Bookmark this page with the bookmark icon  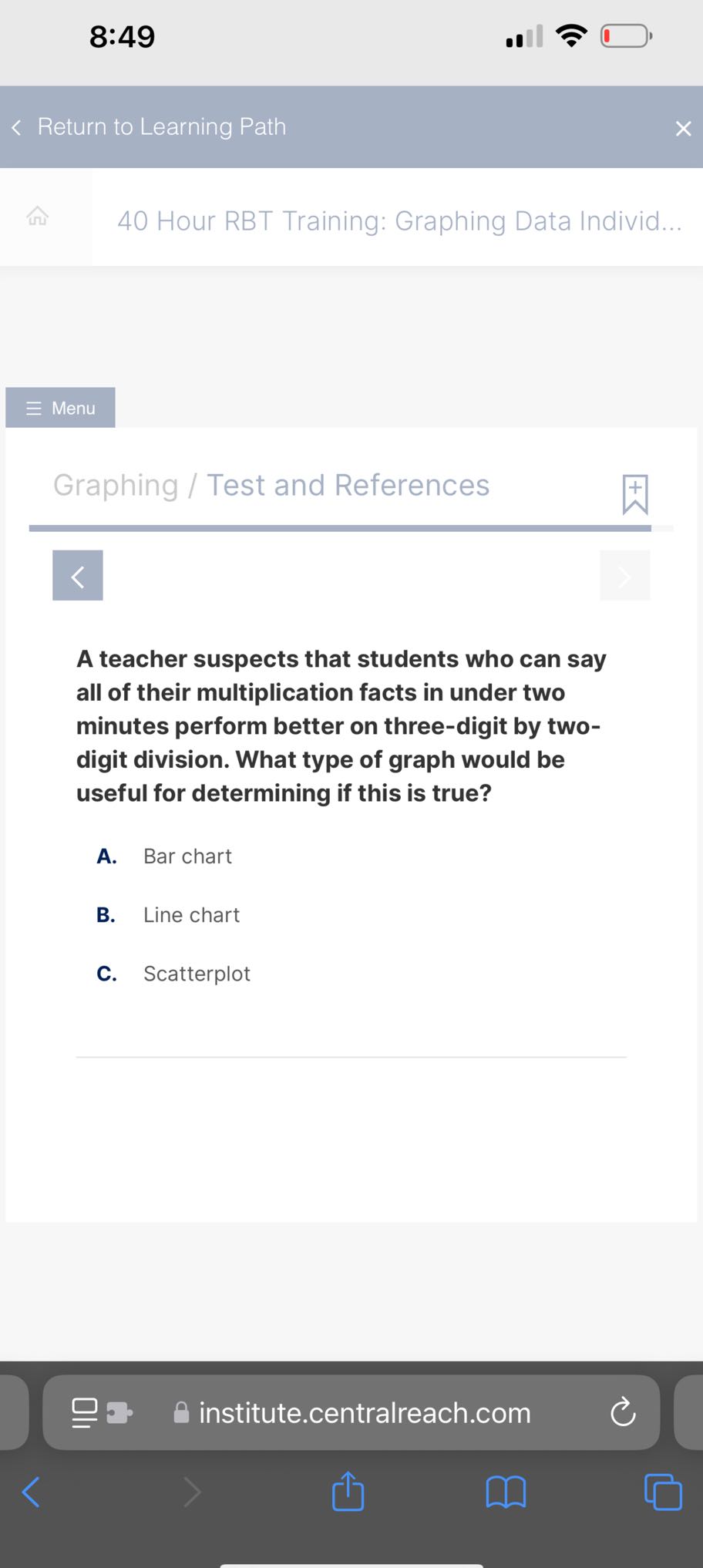click(x=635, y=494)
